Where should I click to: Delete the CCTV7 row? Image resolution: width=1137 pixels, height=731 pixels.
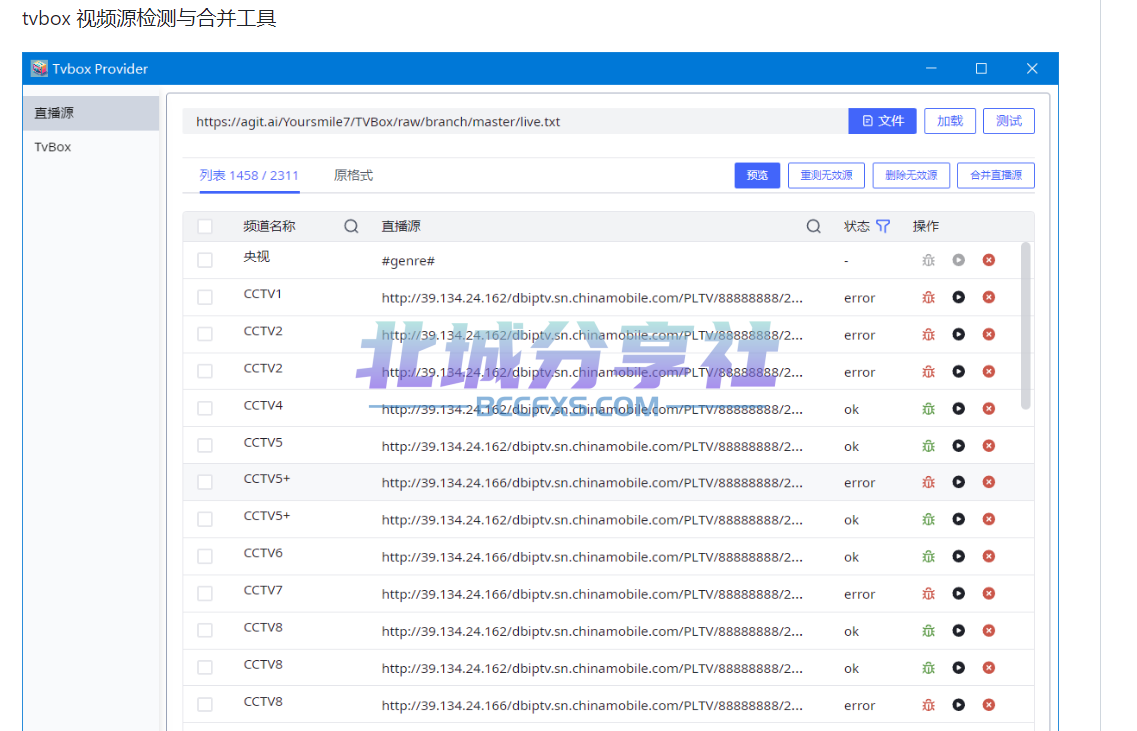coord(988,594)
